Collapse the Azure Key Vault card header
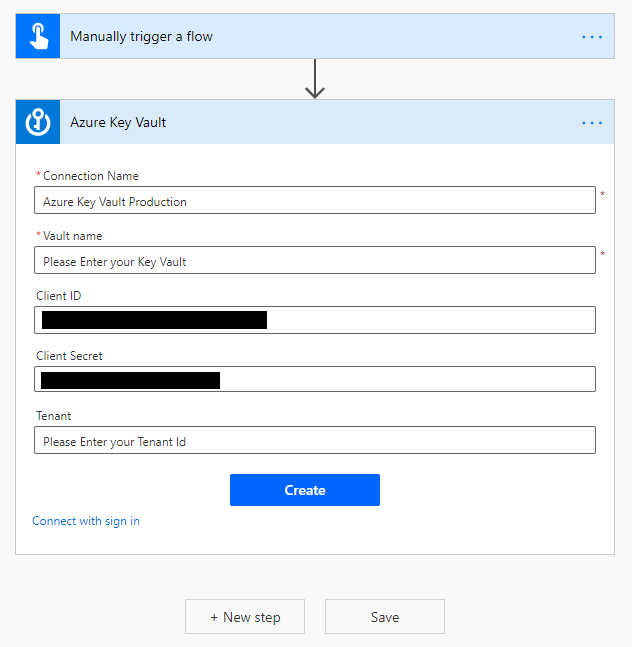This screenshot has width=632, height=647. click(315, 122)
